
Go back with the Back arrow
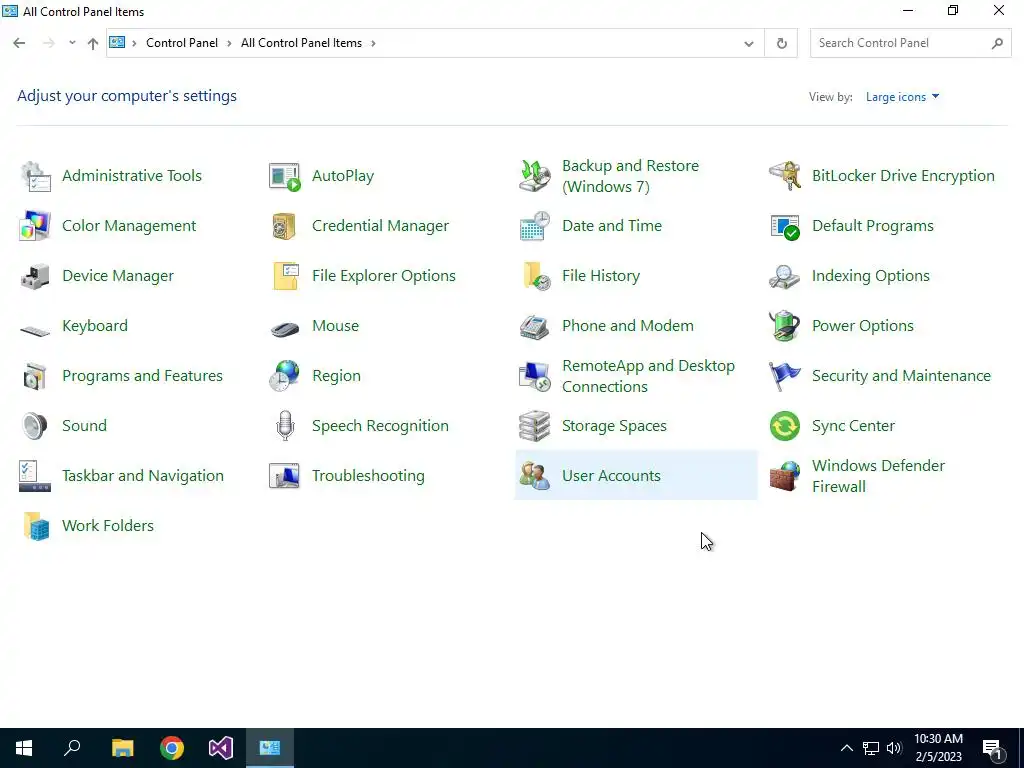click(19, 43)
